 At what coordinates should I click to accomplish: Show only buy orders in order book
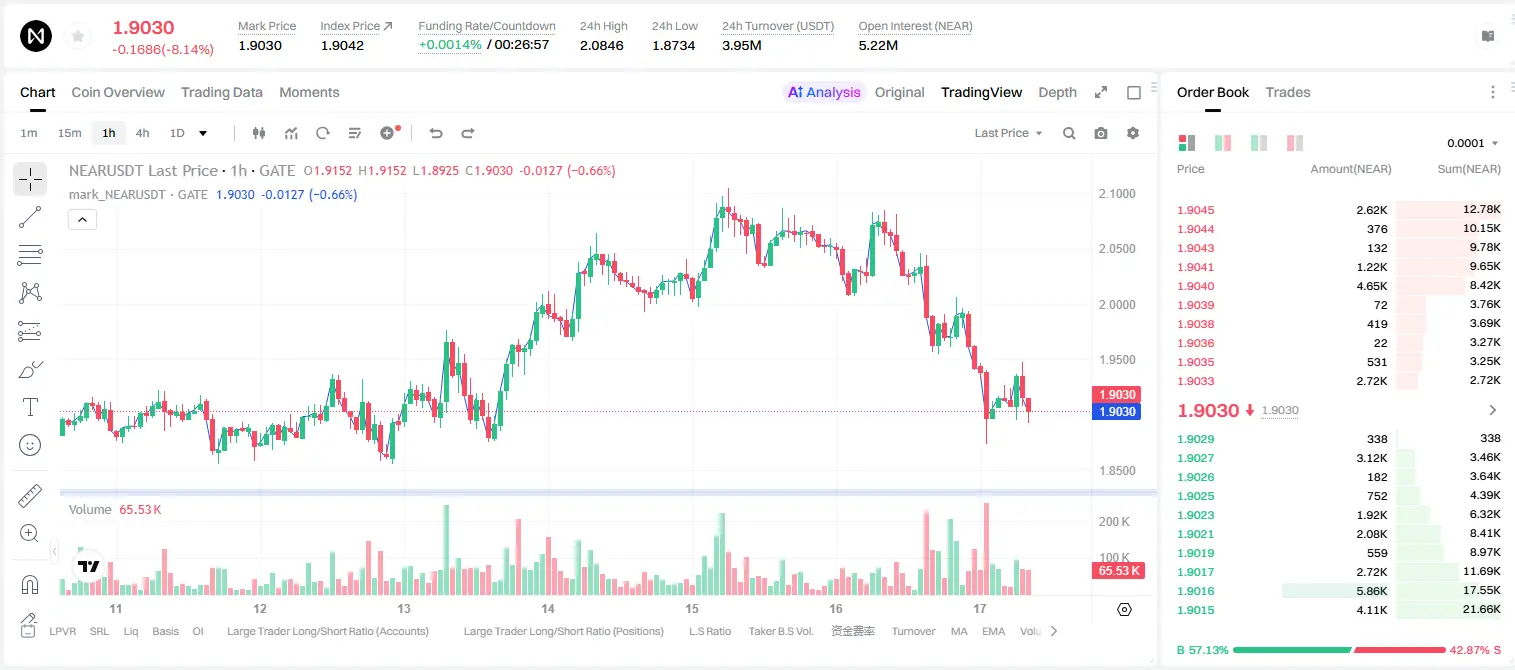click(1259, 143)
